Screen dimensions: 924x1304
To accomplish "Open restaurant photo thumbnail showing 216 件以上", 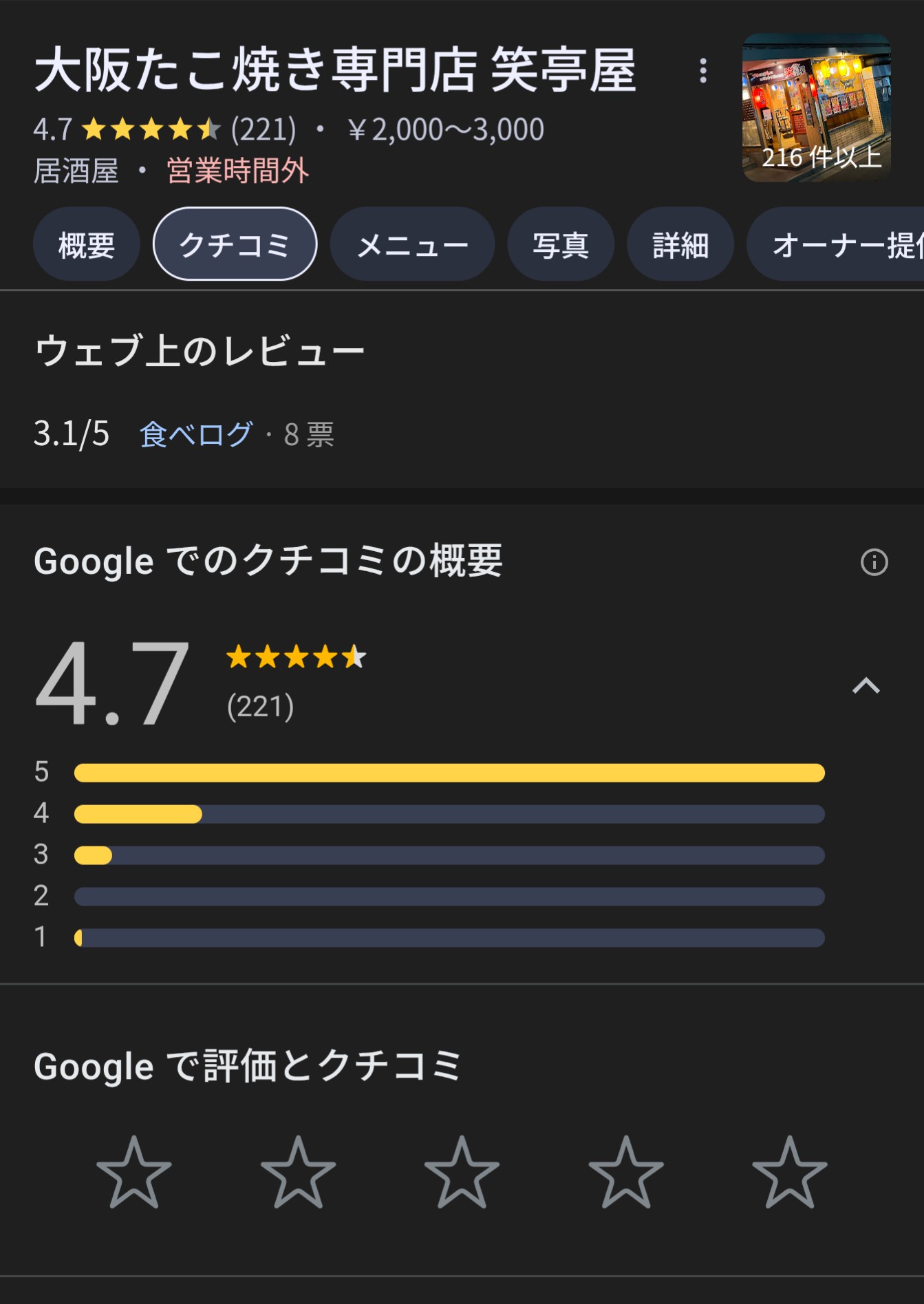I will [817, 108].
